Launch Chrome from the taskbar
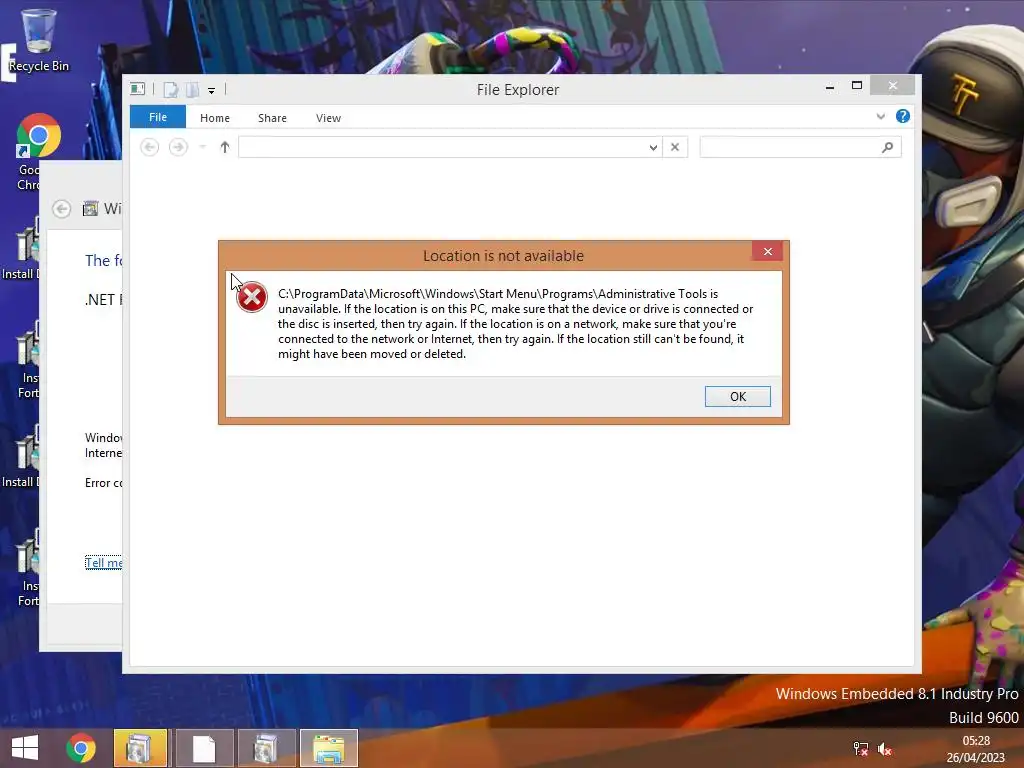This screenshot has height=768, width=1024. (x=81, y=748)
